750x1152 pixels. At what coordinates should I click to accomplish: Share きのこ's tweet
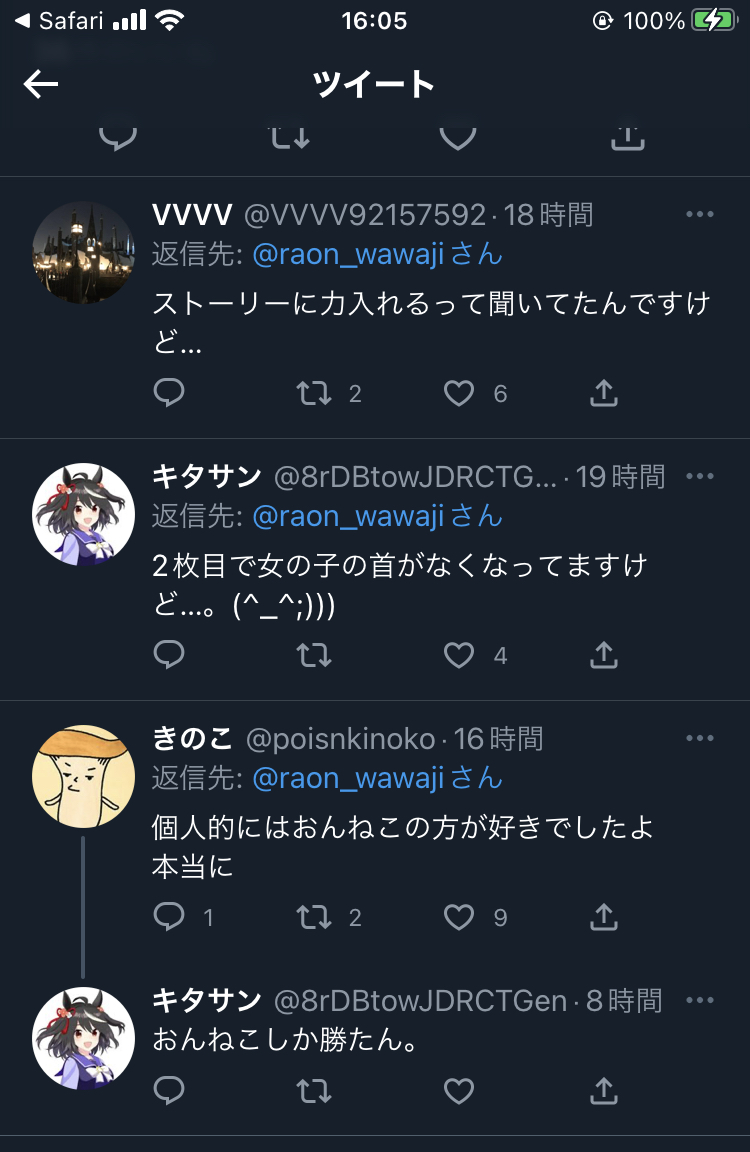point(604,916)
